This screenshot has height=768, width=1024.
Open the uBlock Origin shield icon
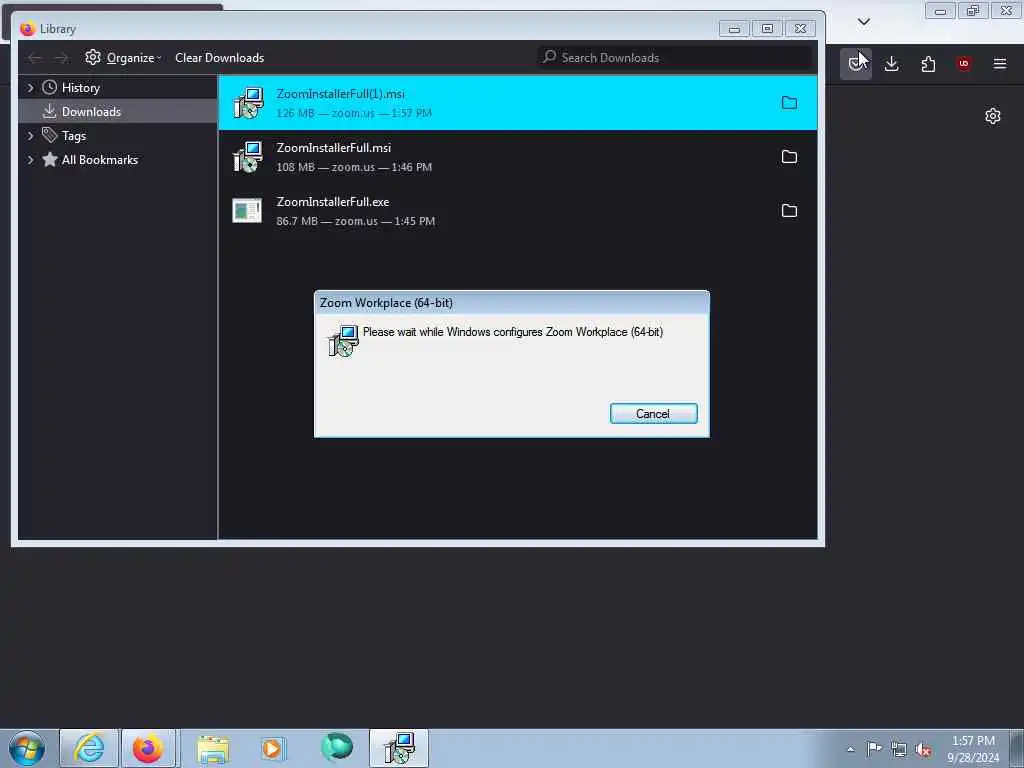point(963,64)
